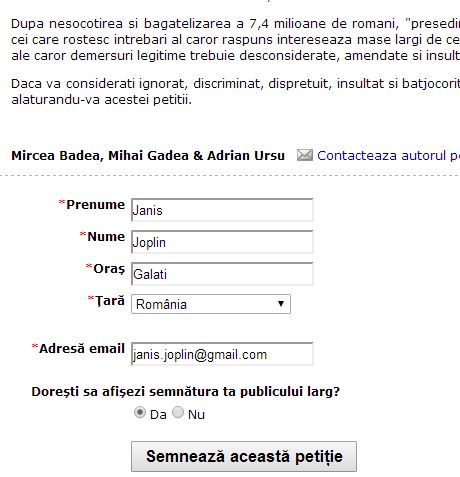Click the envelope icon beside the authors' names
The image size is (460, 477).
pos(305,155)
